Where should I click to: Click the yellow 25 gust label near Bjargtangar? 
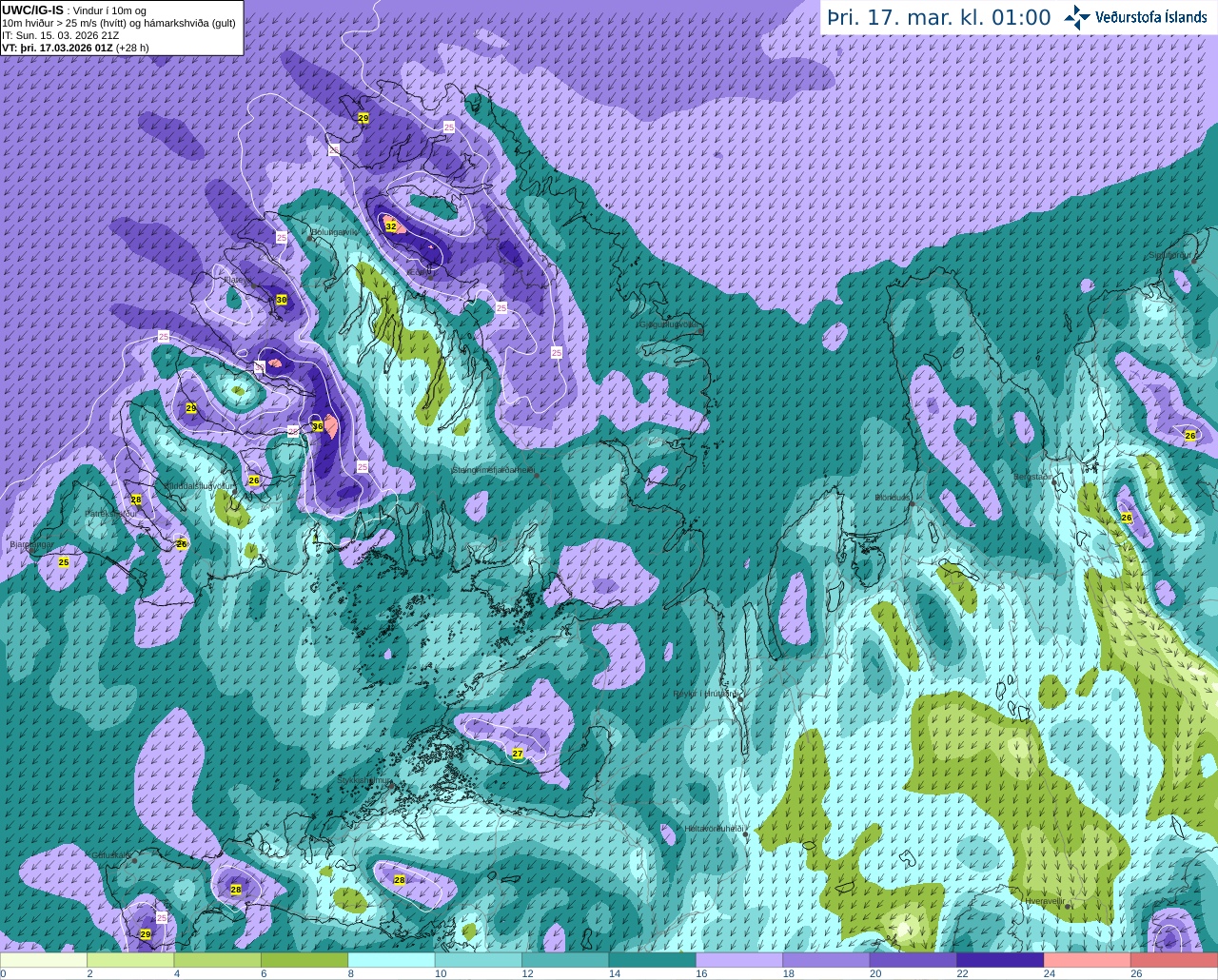point(64,562)
